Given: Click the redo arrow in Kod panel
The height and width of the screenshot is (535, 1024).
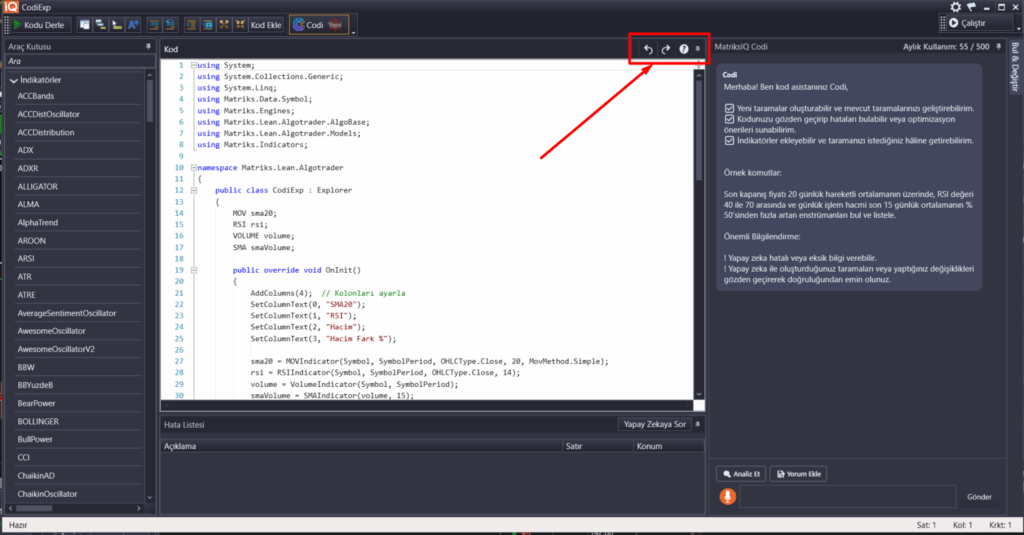Looking at the screenshot, I should (666, 49).
